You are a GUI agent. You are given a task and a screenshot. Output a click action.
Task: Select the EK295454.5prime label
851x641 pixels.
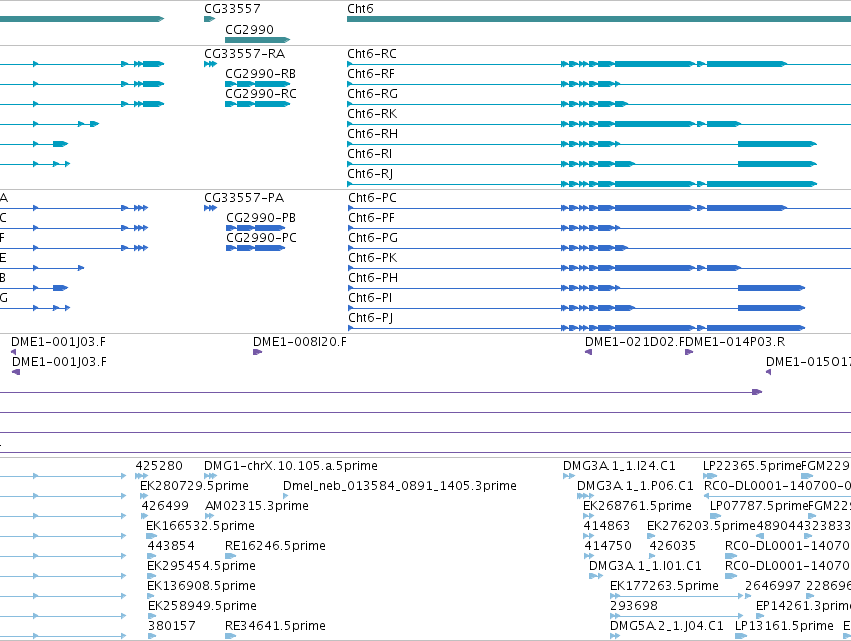tap(201, 566)
